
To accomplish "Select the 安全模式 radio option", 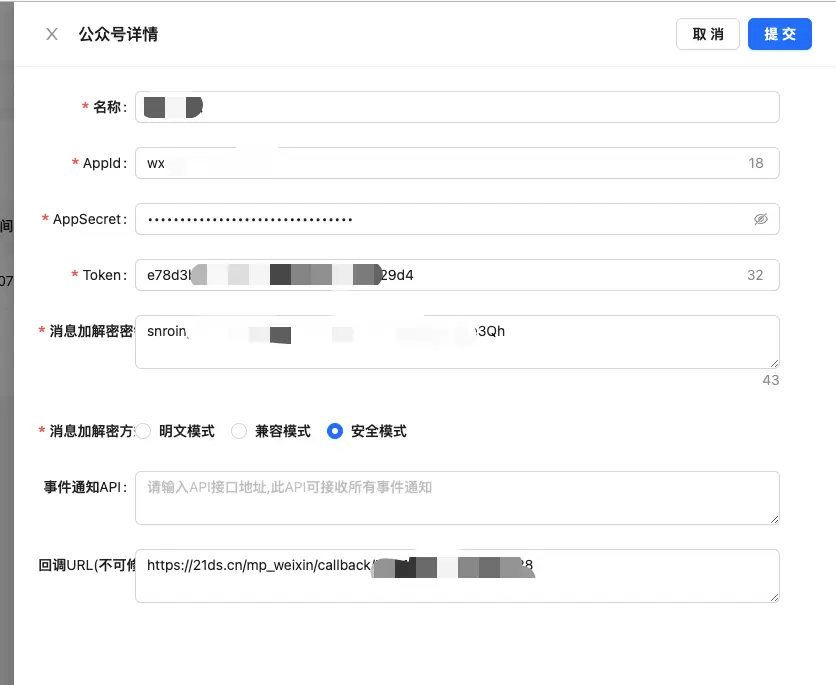I will coord(335,431).
